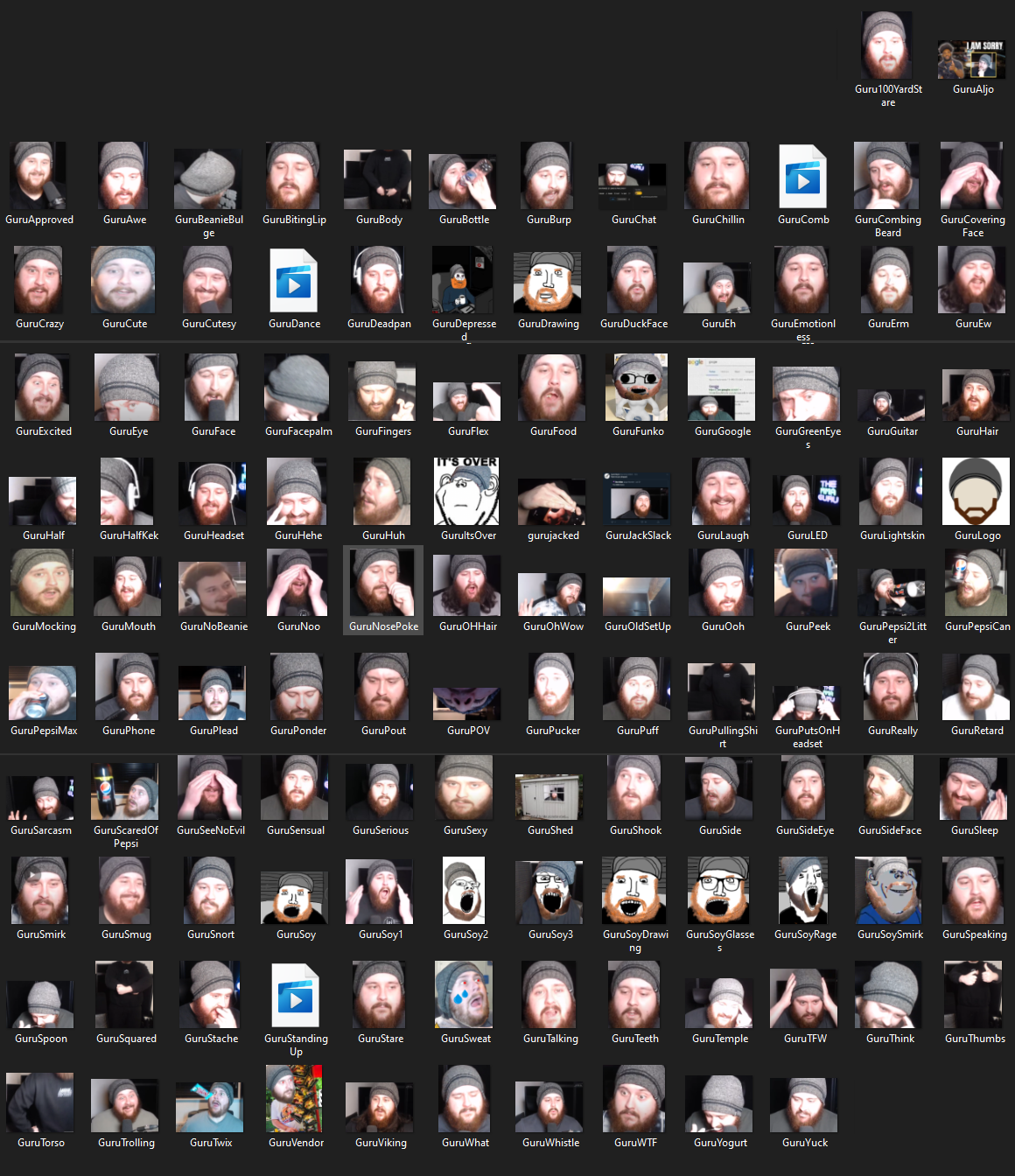This screenshot has height=1176, width=1015.
Task: Click the GuruScaredOfPepsi thumbnail
Action: [124, 792]
